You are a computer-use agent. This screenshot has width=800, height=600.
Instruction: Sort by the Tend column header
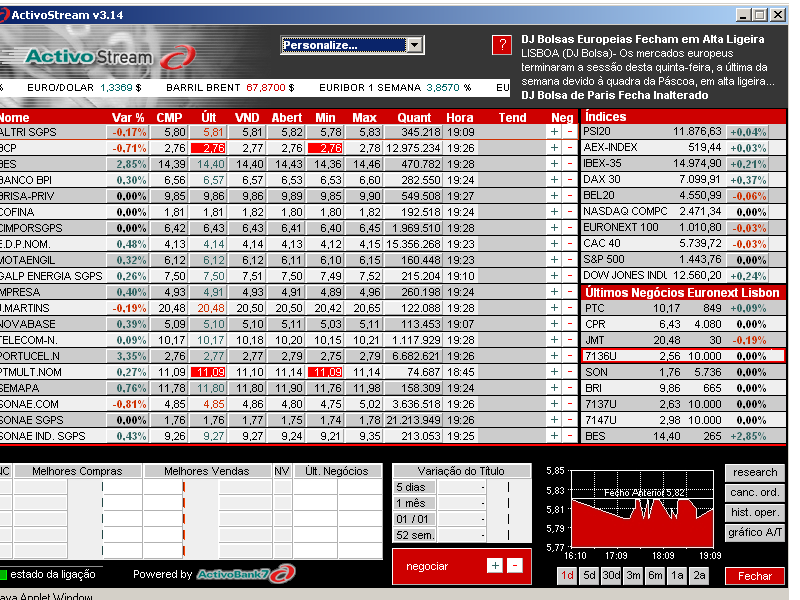tap(512, 117)
